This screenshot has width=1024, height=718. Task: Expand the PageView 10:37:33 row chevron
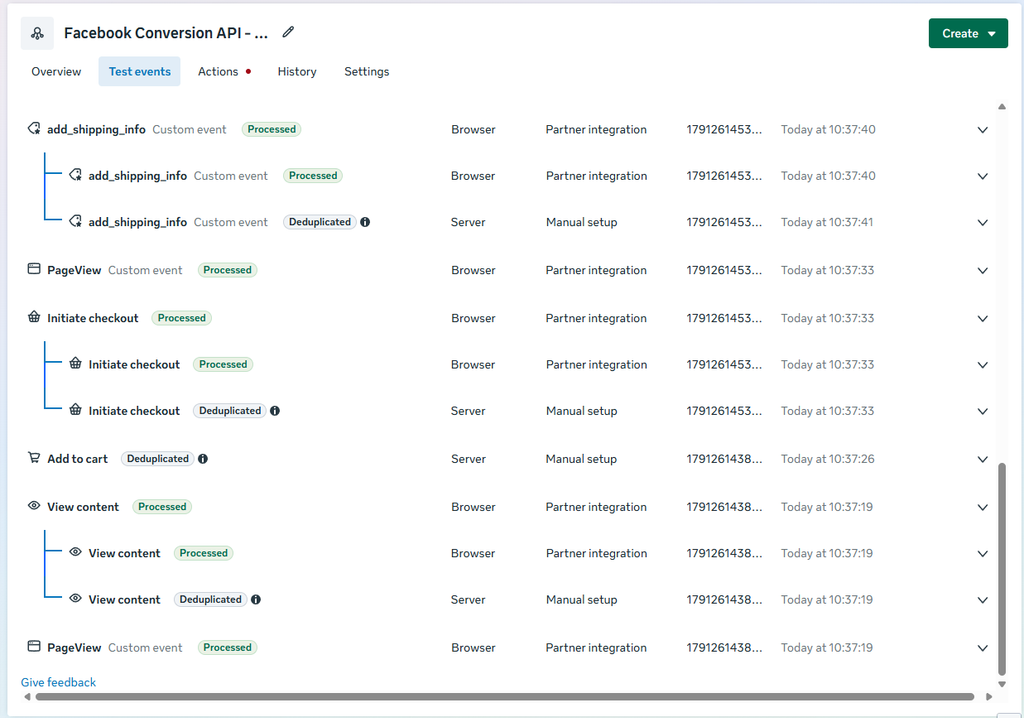pos(983,270)
